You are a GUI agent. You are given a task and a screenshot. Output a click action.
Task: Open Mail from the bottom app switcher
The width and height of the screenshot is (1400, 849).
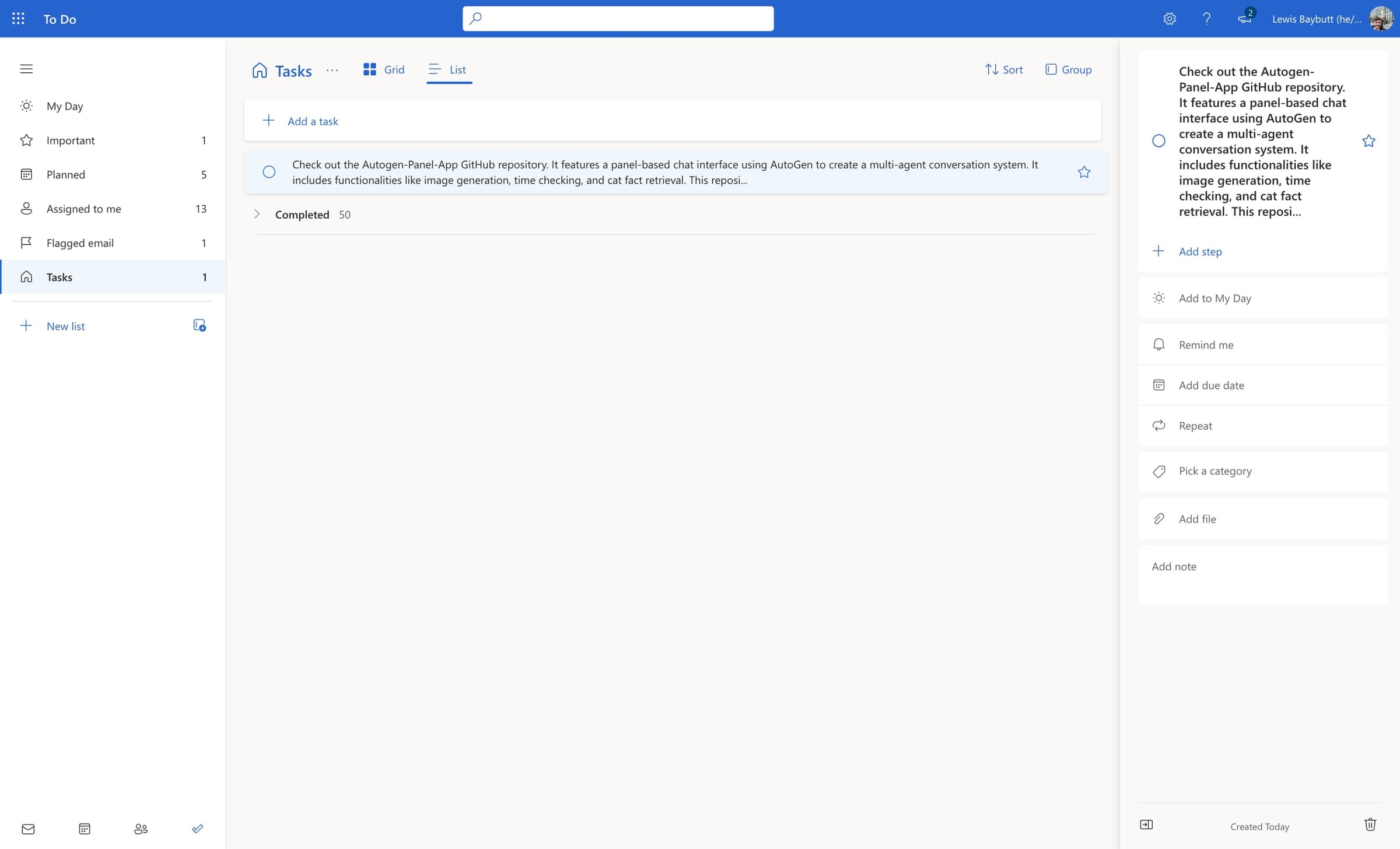(27, 828)
